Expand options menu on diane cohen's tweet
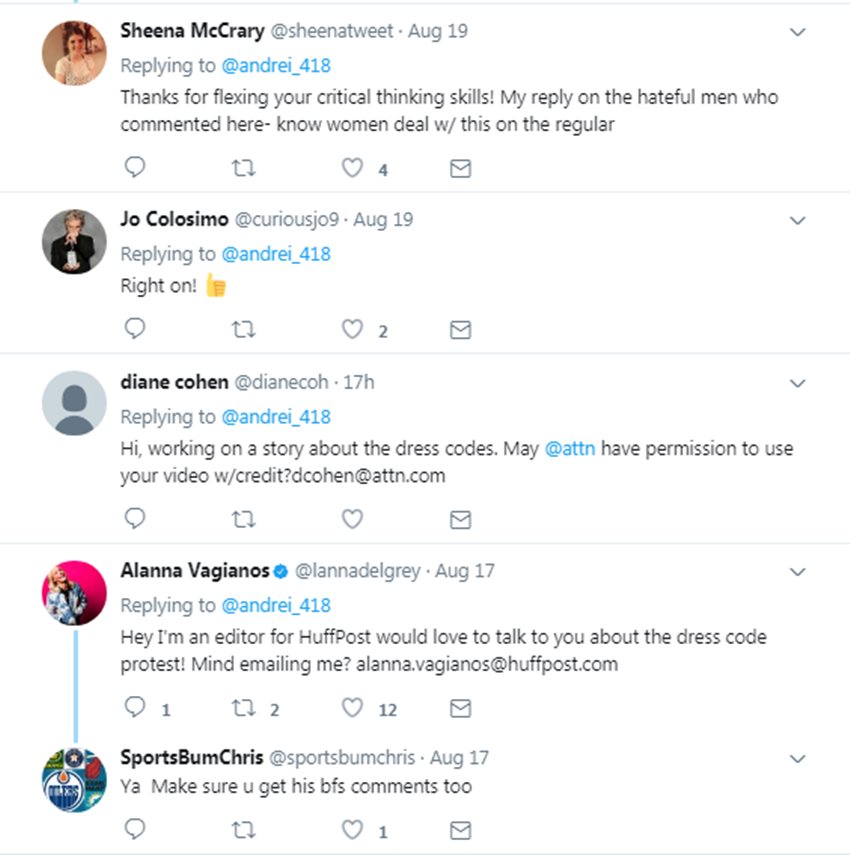 pyautogui.click(x=797, y=383)
